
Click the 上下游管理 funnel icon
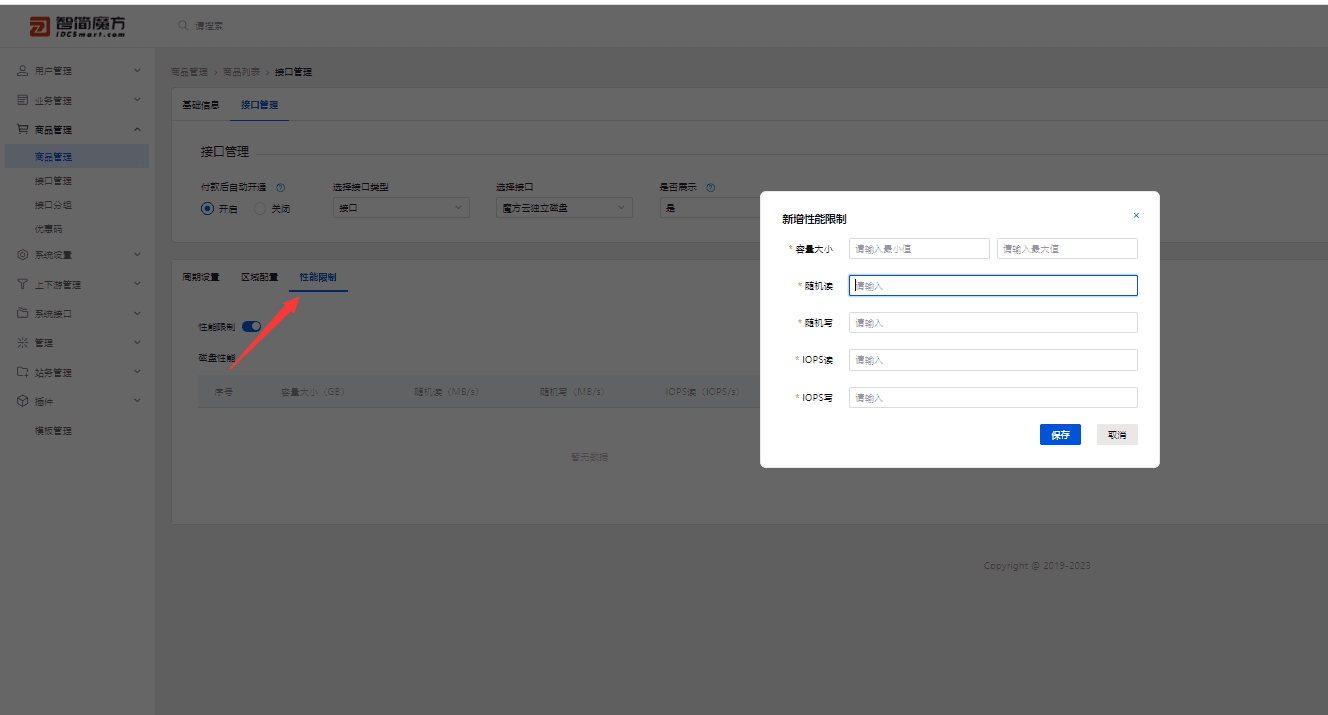click(x=22, y=284)
